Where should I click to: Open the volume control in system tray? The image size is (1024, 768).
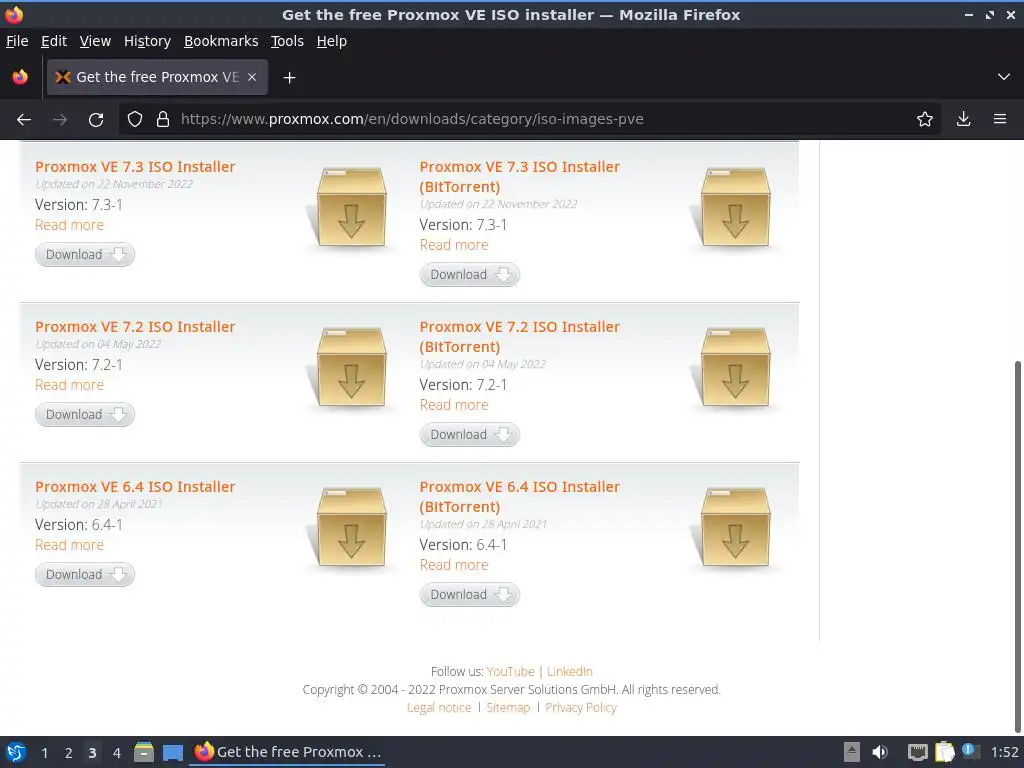coord(880,752)
